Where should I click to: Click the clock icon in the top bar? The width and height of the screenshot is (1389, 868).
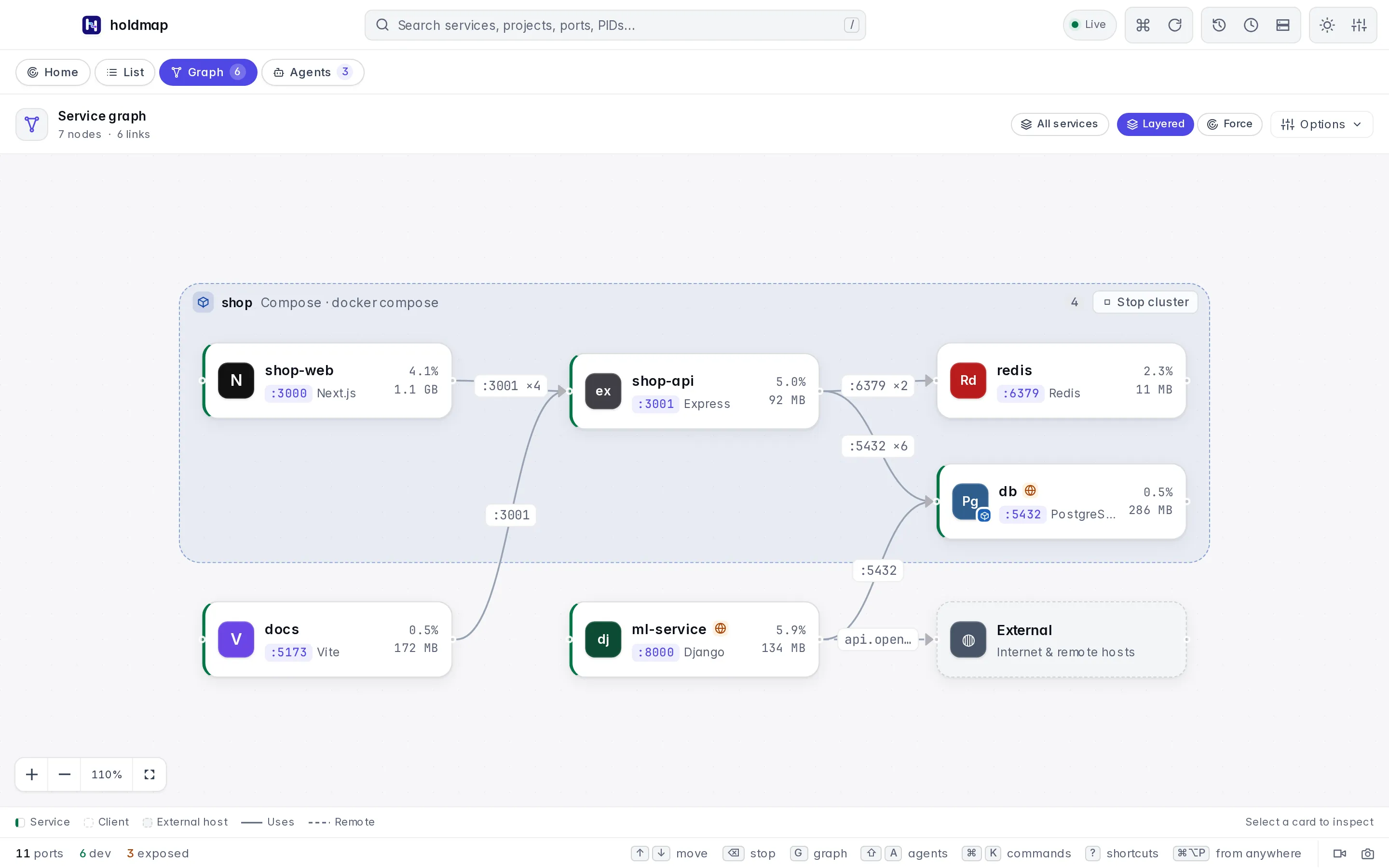(1251, 25)
